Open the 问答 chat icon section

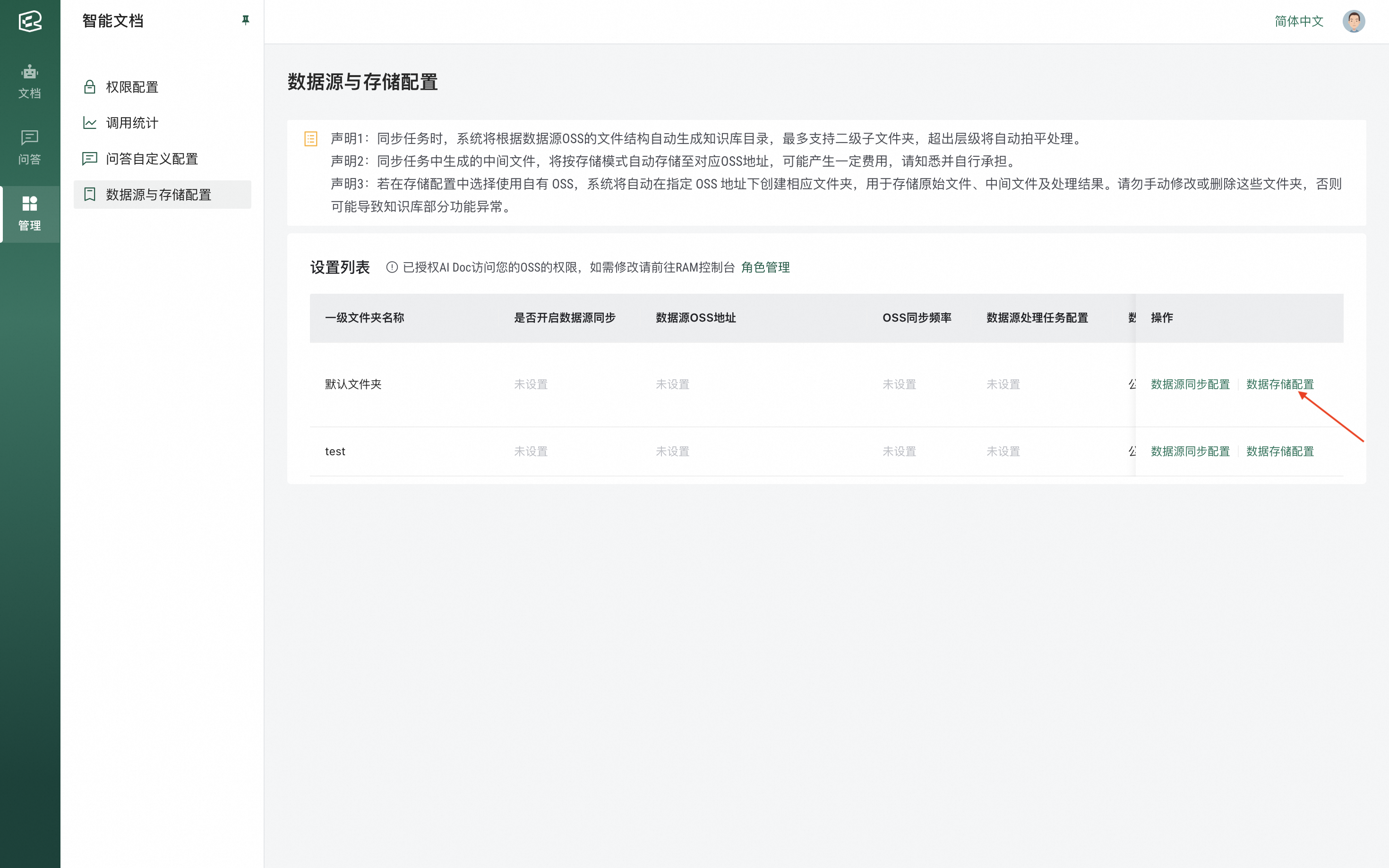tap(29, 147)
